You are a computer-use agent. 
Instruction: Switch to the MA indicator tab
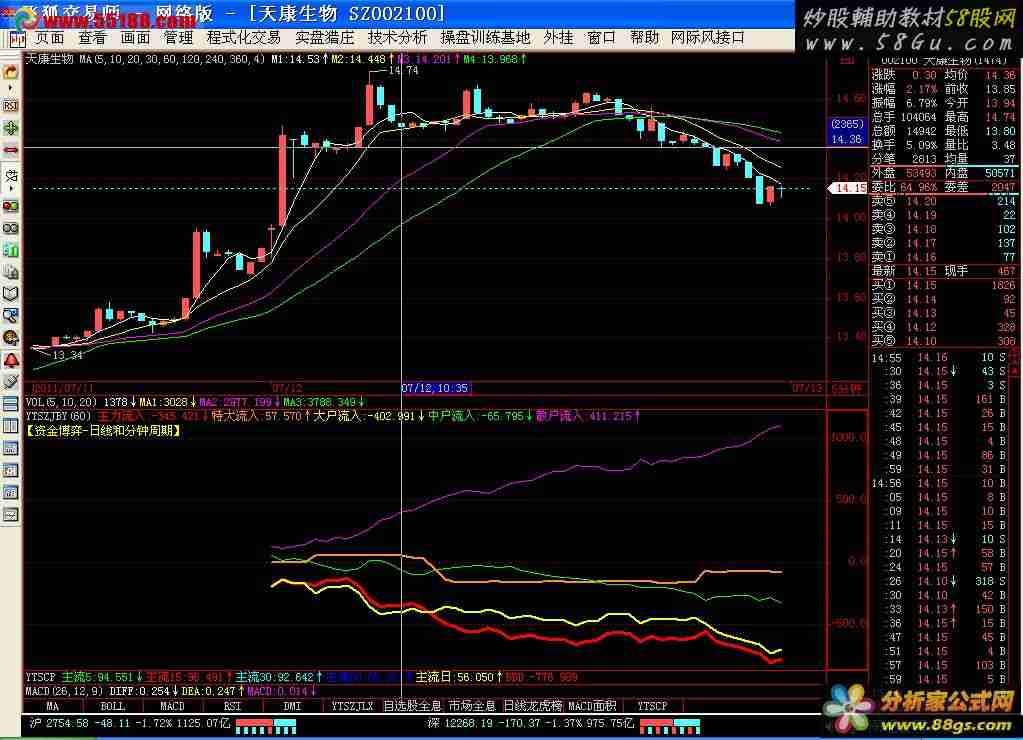point(53,706)
